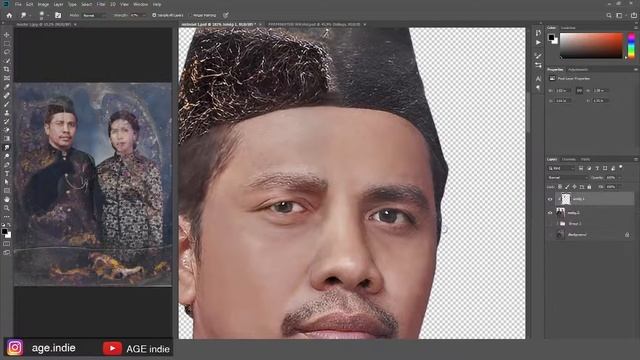Select the Zoom tool
Viewport: 640px width, 360px height.
[7, 208]
